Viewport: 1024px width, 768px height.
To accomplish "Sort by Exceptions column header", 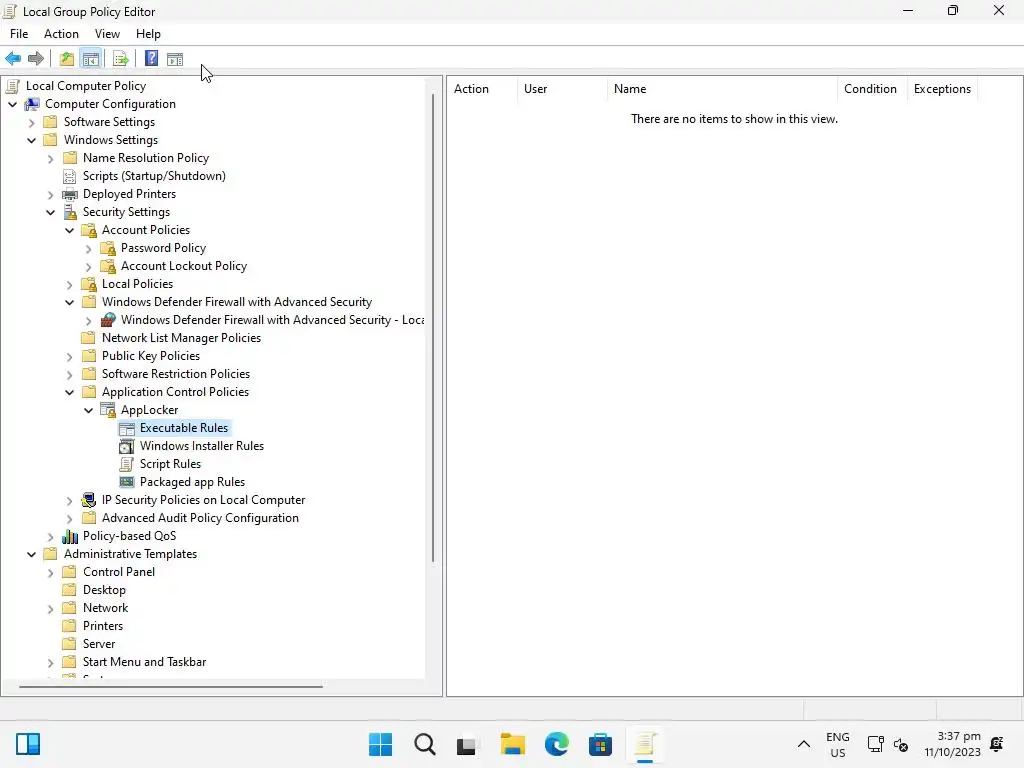I will [x=942, y=89].
